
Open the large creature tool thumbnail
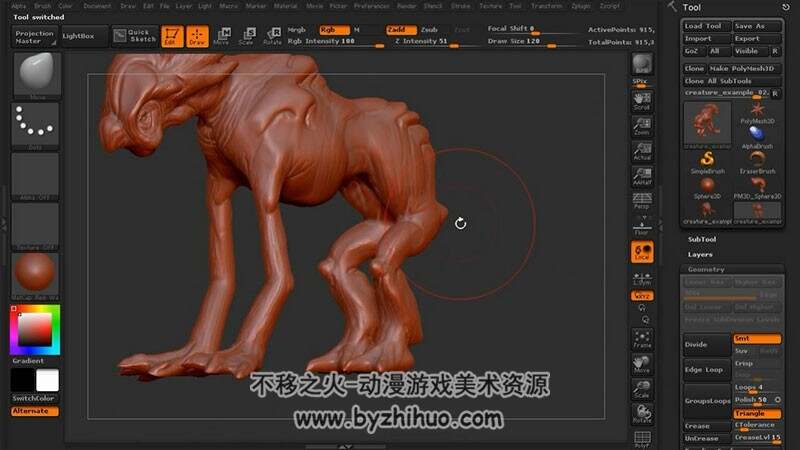click(707, 125)
